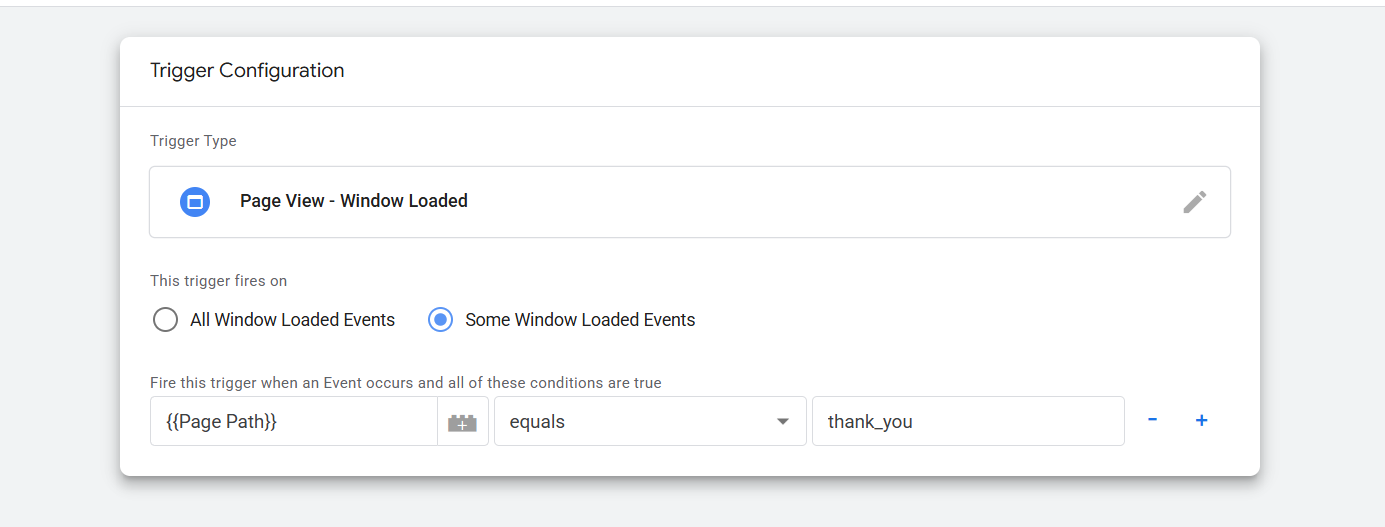Viewport: 1385px width, 527px height.
Task: Select the All Window Loaded Events radio button
Action: coord(165,320)
